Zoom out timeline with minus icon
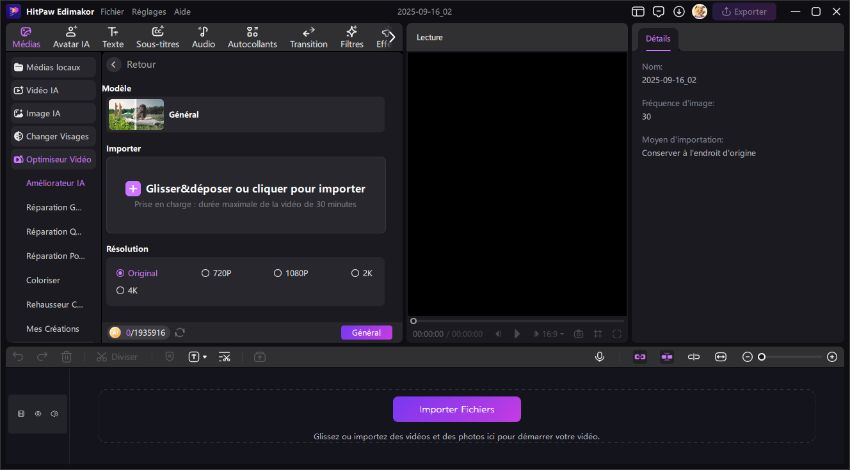Viewport: 850px width, 470px height. 747,356
